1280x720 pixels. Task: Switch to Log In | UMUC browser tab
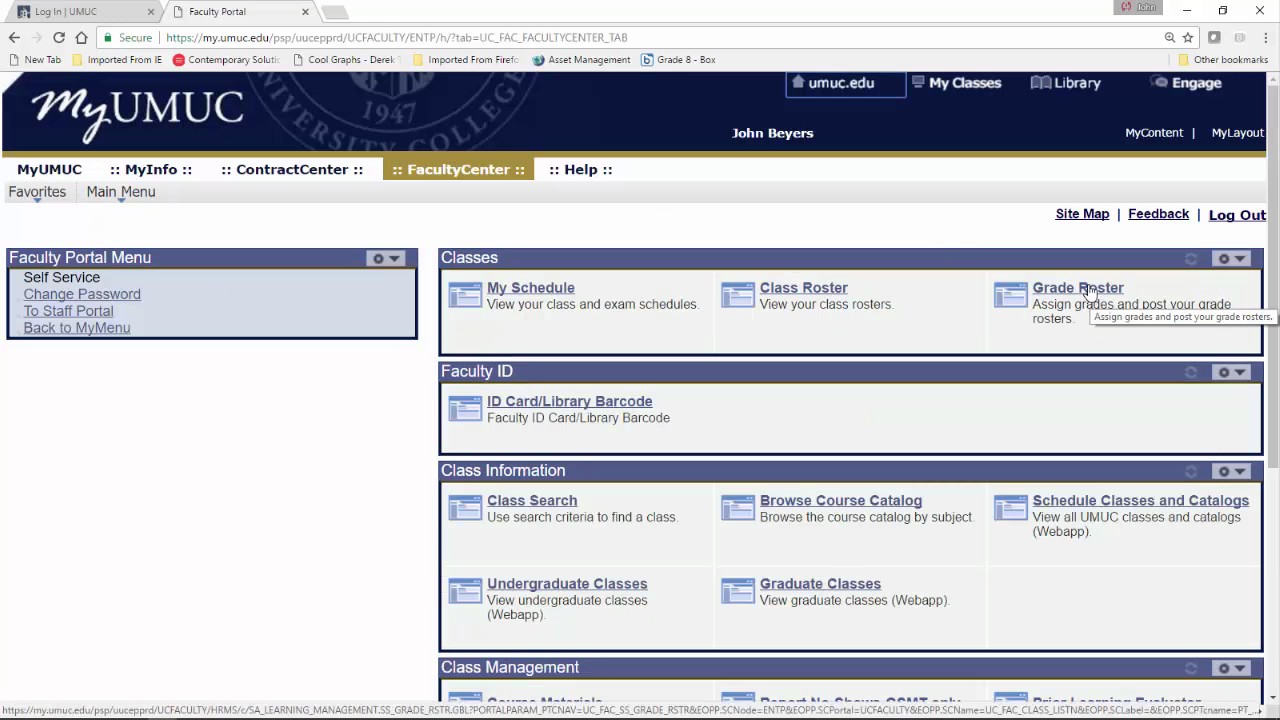pos(85,12)
